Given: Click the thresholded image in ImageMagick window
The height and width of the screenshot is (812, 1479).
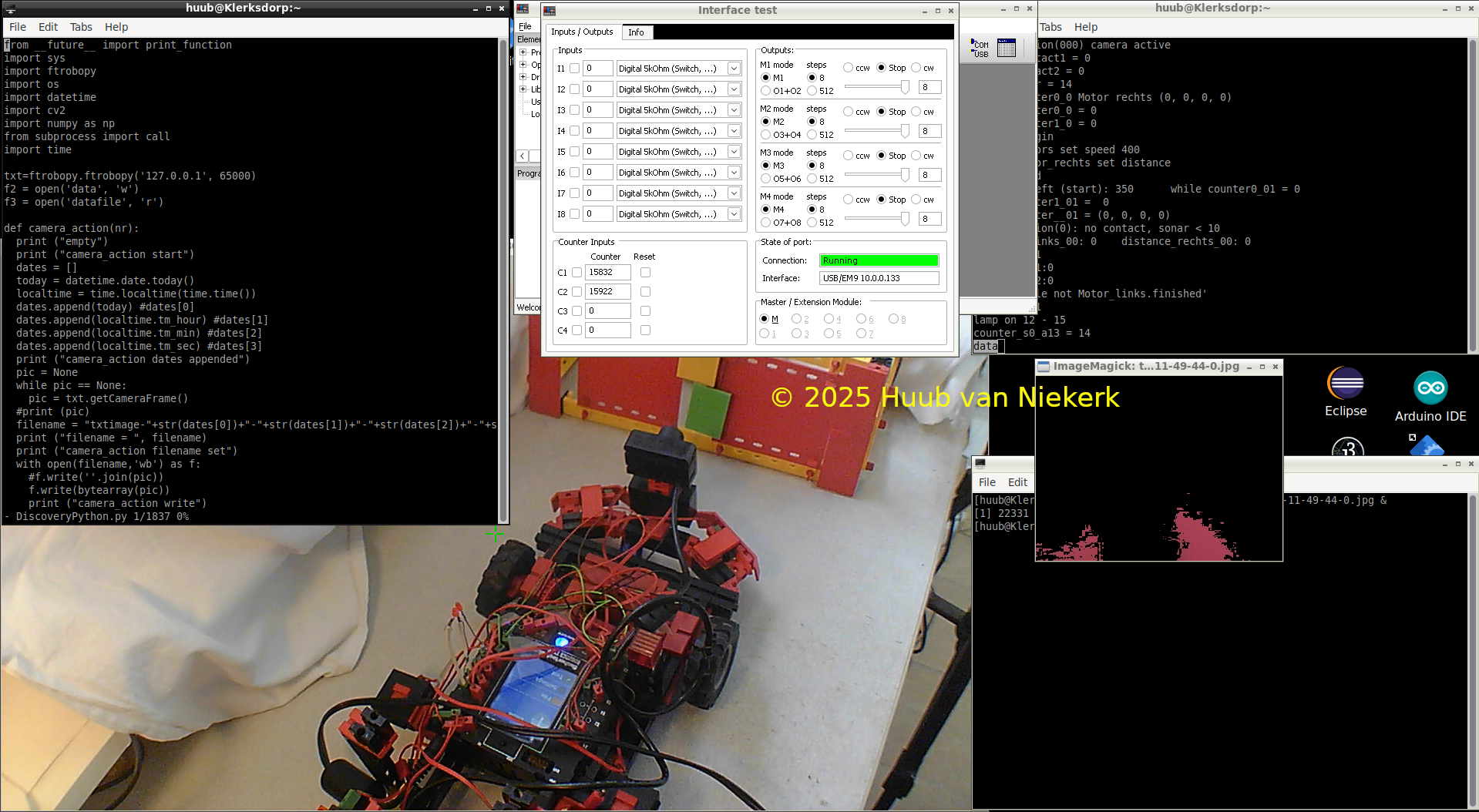Looking at the screenshot, I should click(1158, 468).
